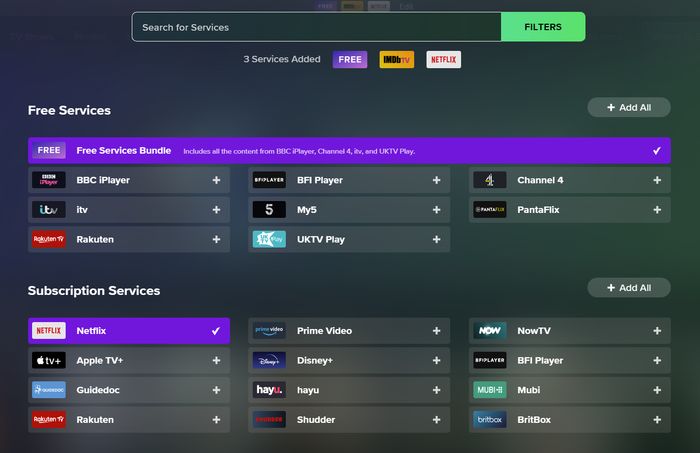The image size is (700, 453).
Task: Add My5 with its plus icon
Action: pyautogui.click(x=436, y=210)
